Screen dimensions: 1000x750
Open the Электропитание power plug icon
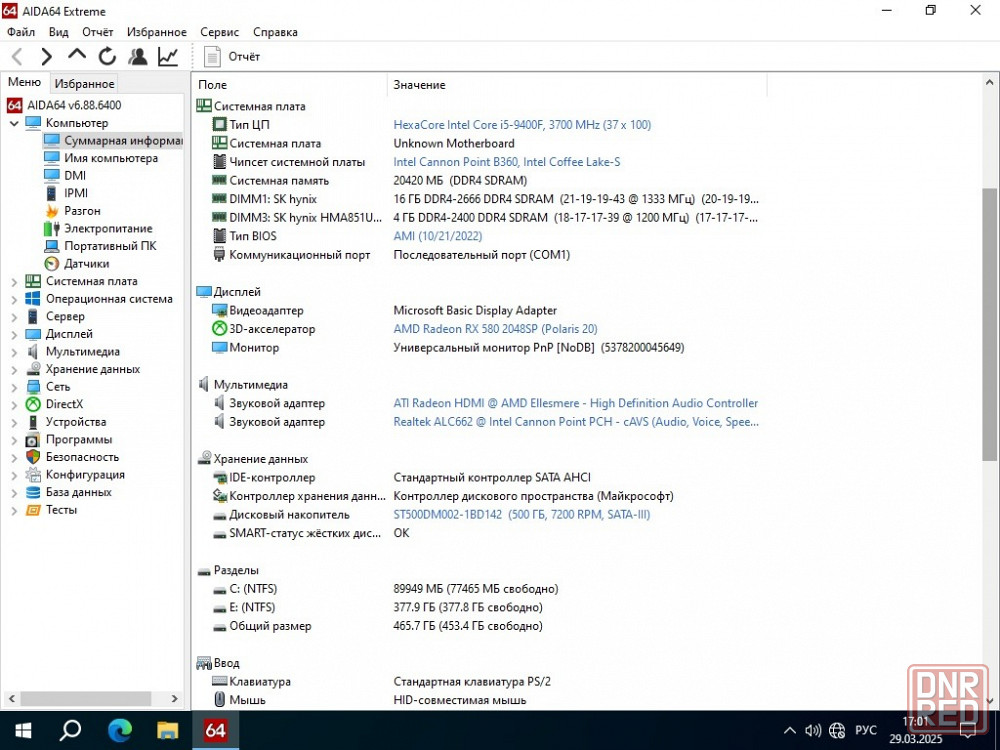[52, 228]
